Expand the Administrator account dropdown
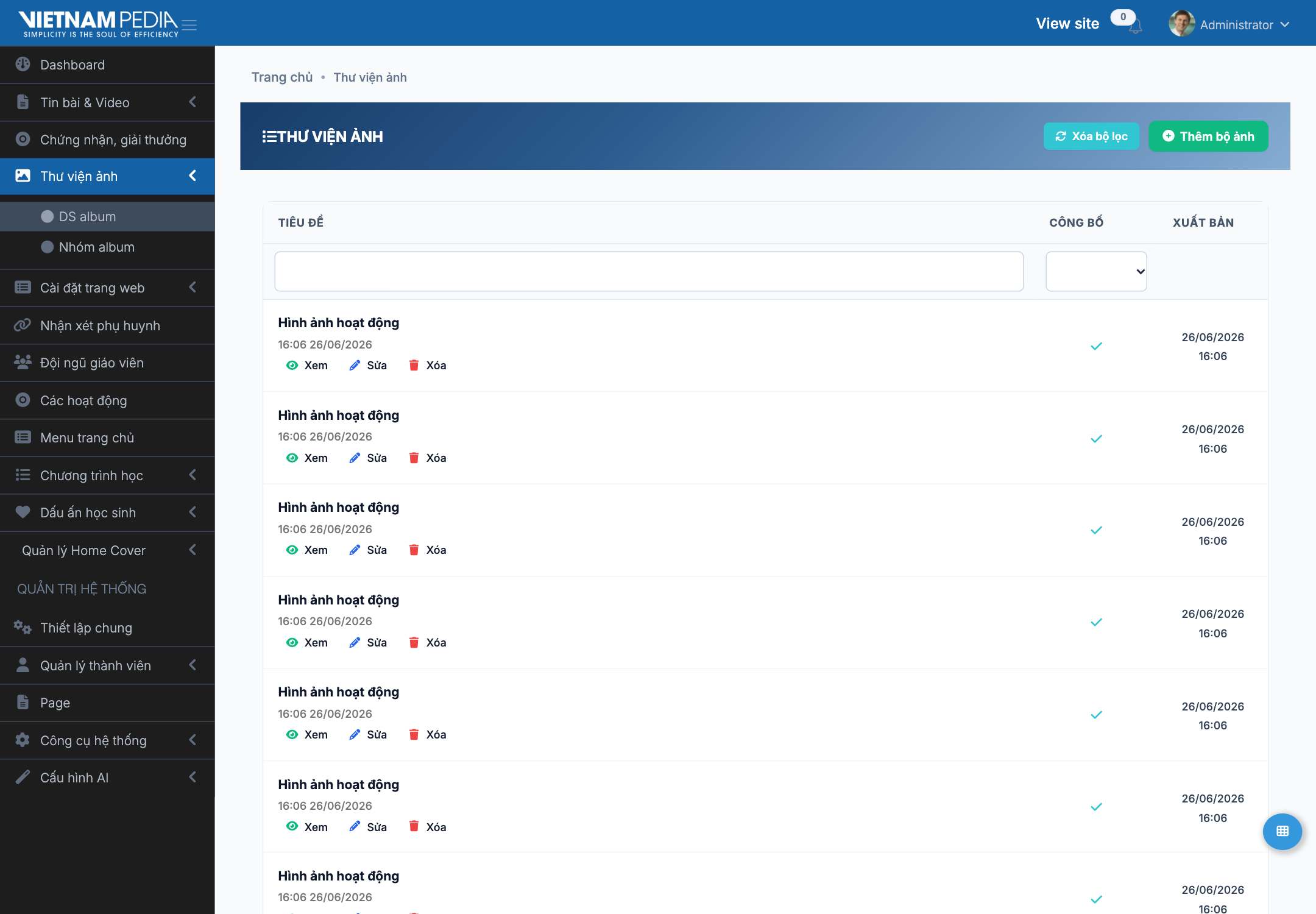This screenshot has width=1316, height=914. pyautogui.click(x=1284, y=25)
